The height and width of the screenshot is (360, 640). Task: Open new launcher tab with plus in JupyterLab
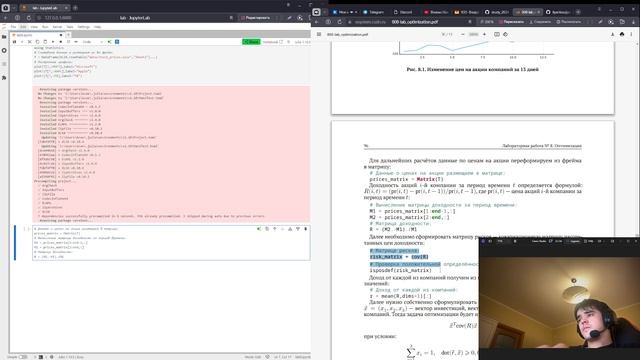coord(69,35)
